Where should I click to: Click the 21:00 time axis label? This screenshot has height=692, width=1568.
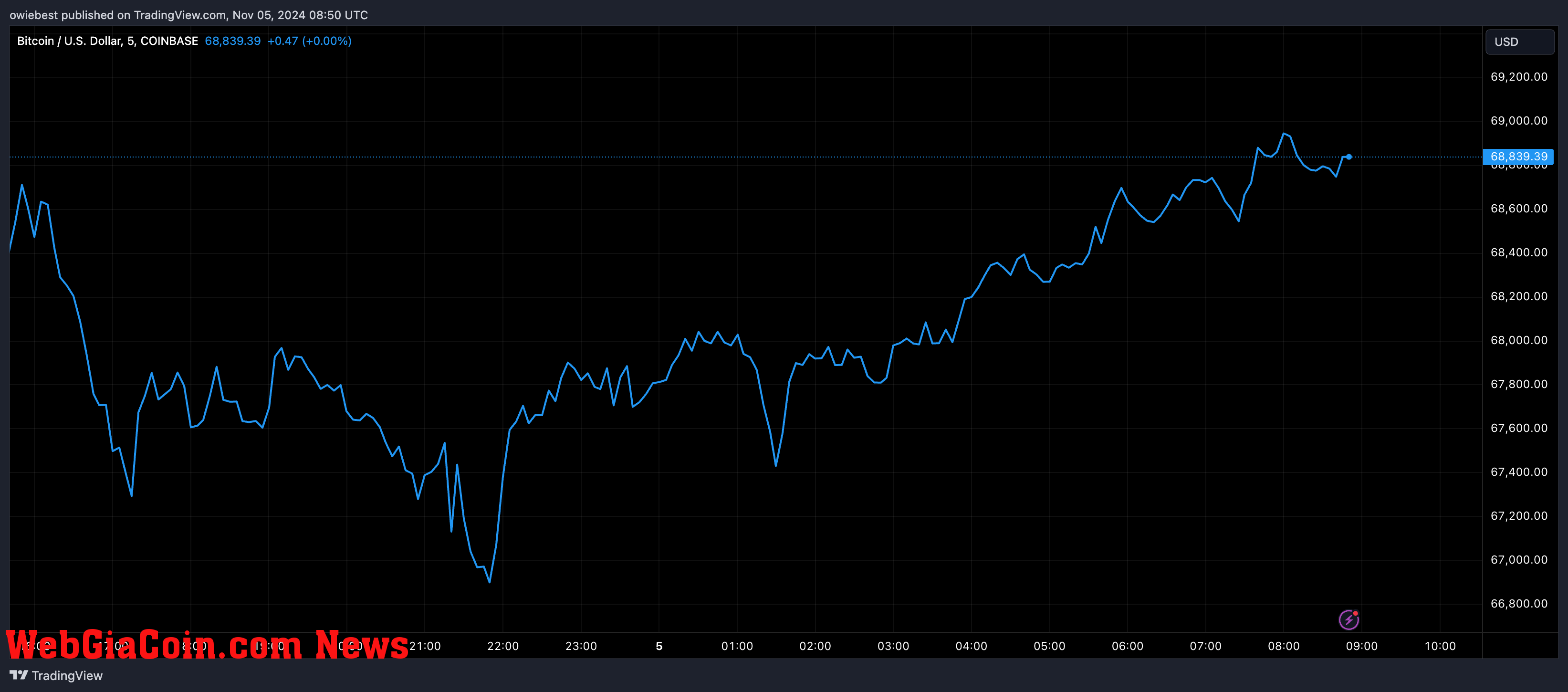425,646
